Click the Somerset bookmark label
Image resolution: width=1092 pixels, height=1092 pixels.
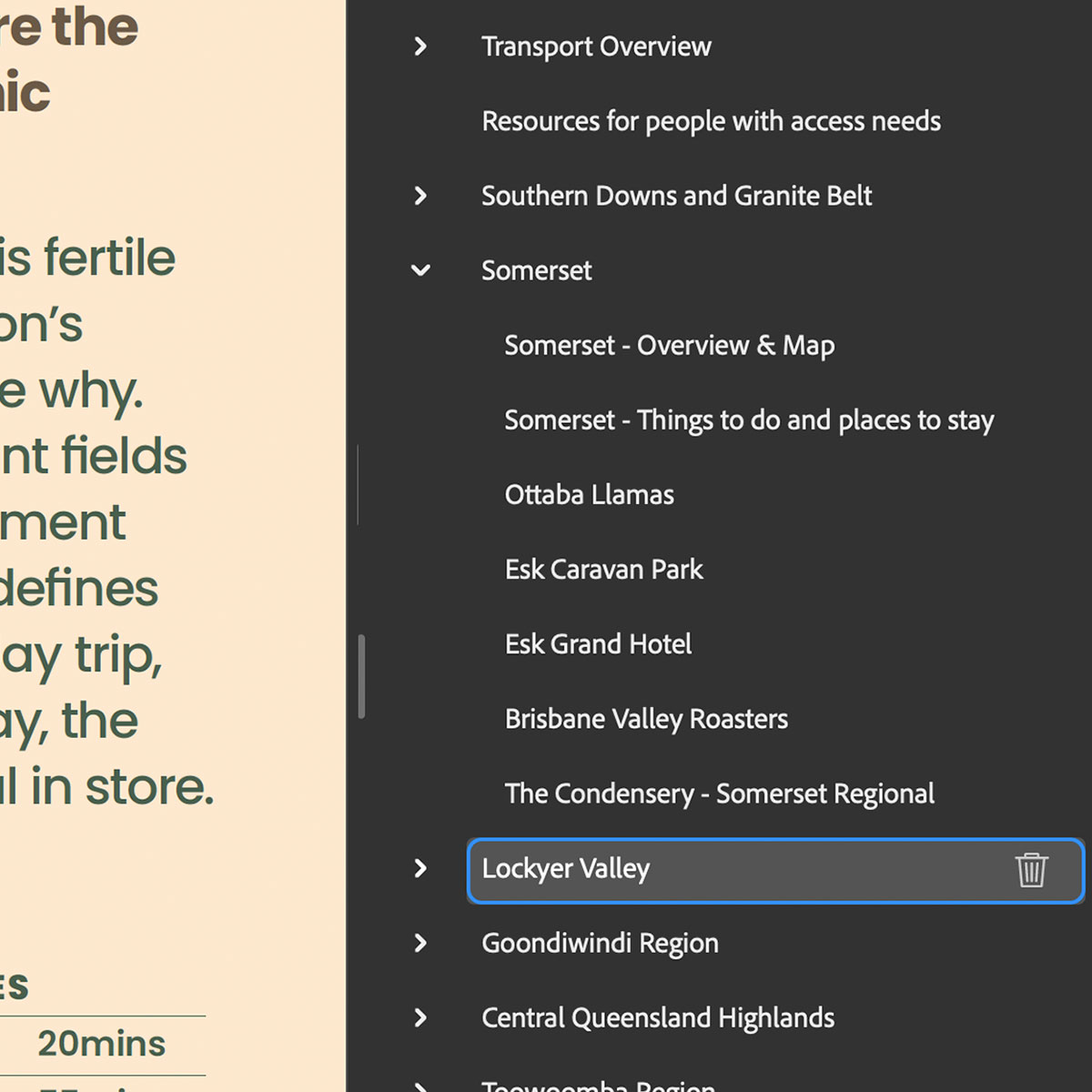click(x=536, y=270)
